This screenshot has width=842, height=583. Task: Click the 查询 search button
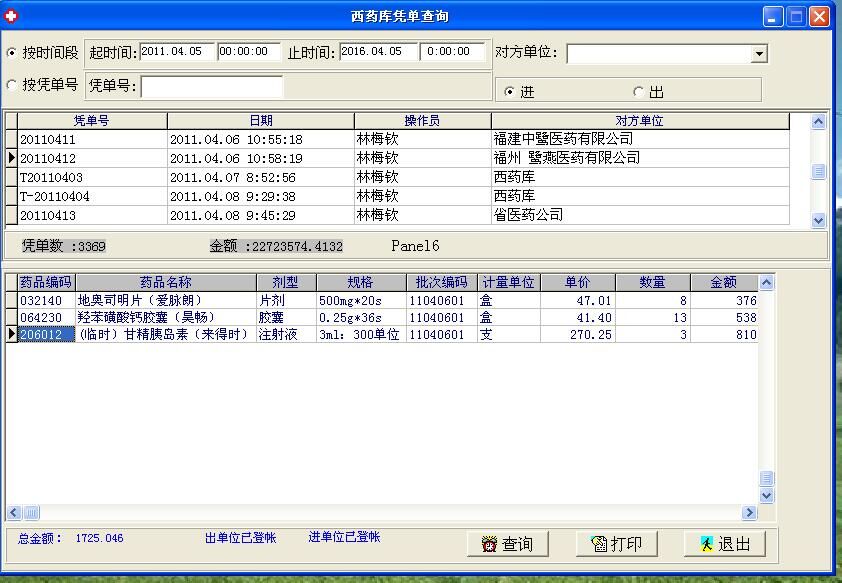507,544
